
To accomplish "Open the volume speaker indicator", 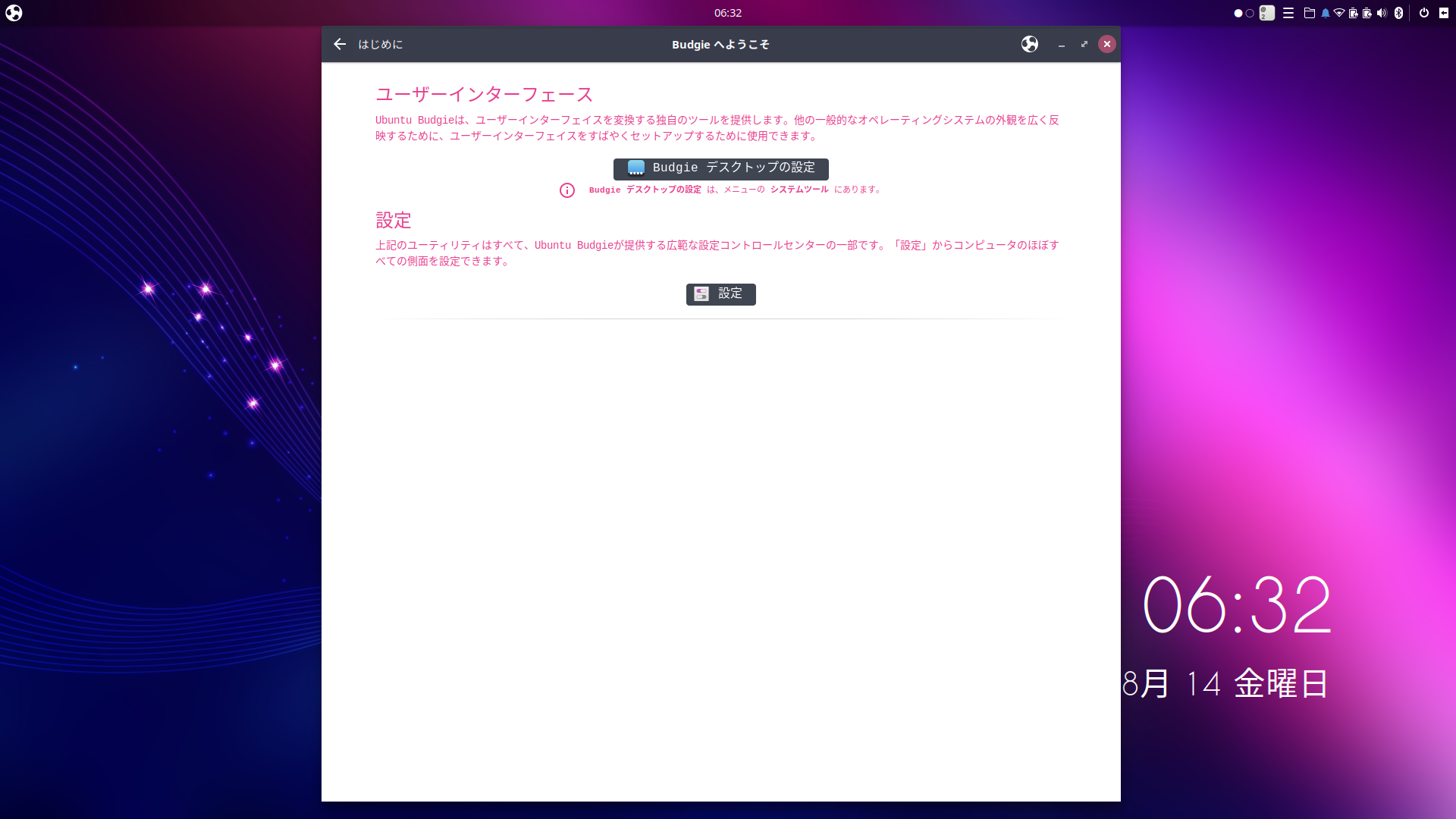I will point(1382,13).
